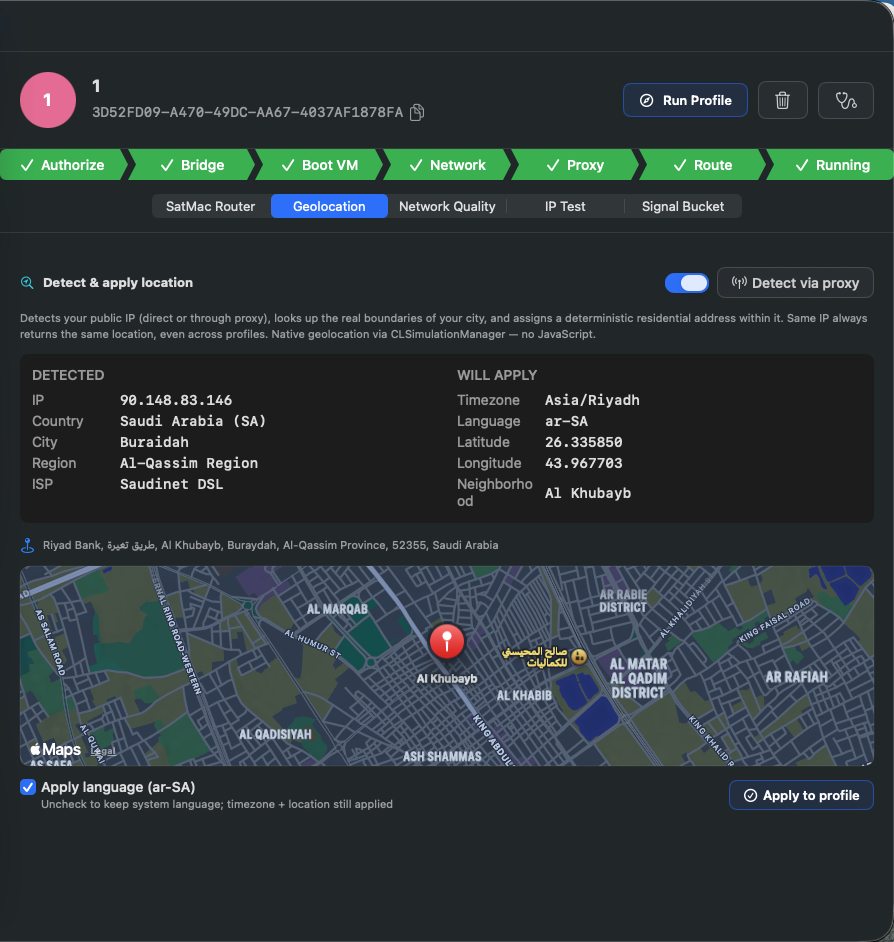The width and height of the screenshot is (894, 942).
Task: Select the Network pipeline step
Action: (x=448, y=165)
